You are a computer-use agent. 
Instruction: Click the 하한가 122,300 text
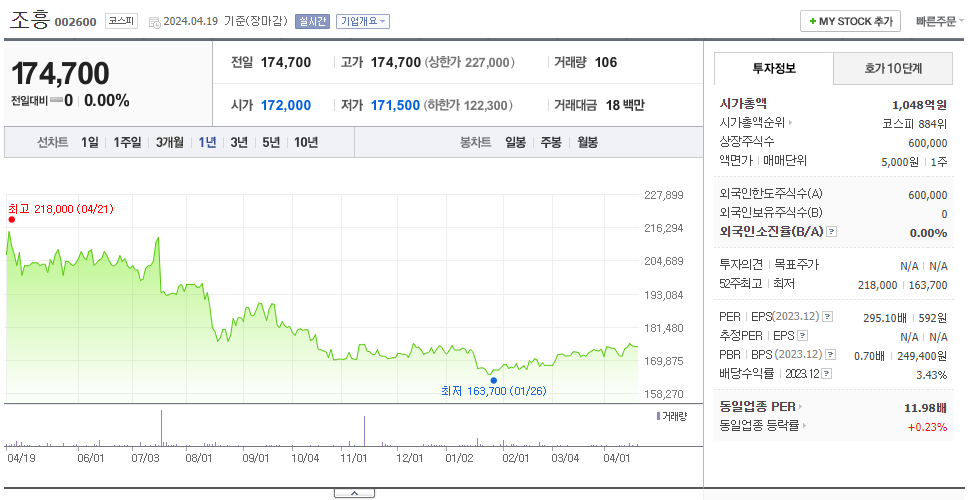tap(469, 106)
